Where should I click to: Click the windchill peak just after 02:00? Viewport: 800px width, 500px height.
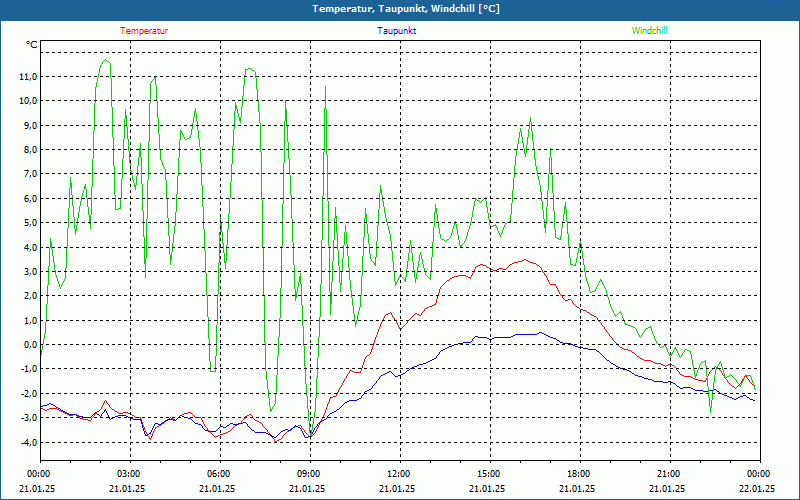click(x=106, y=60)
